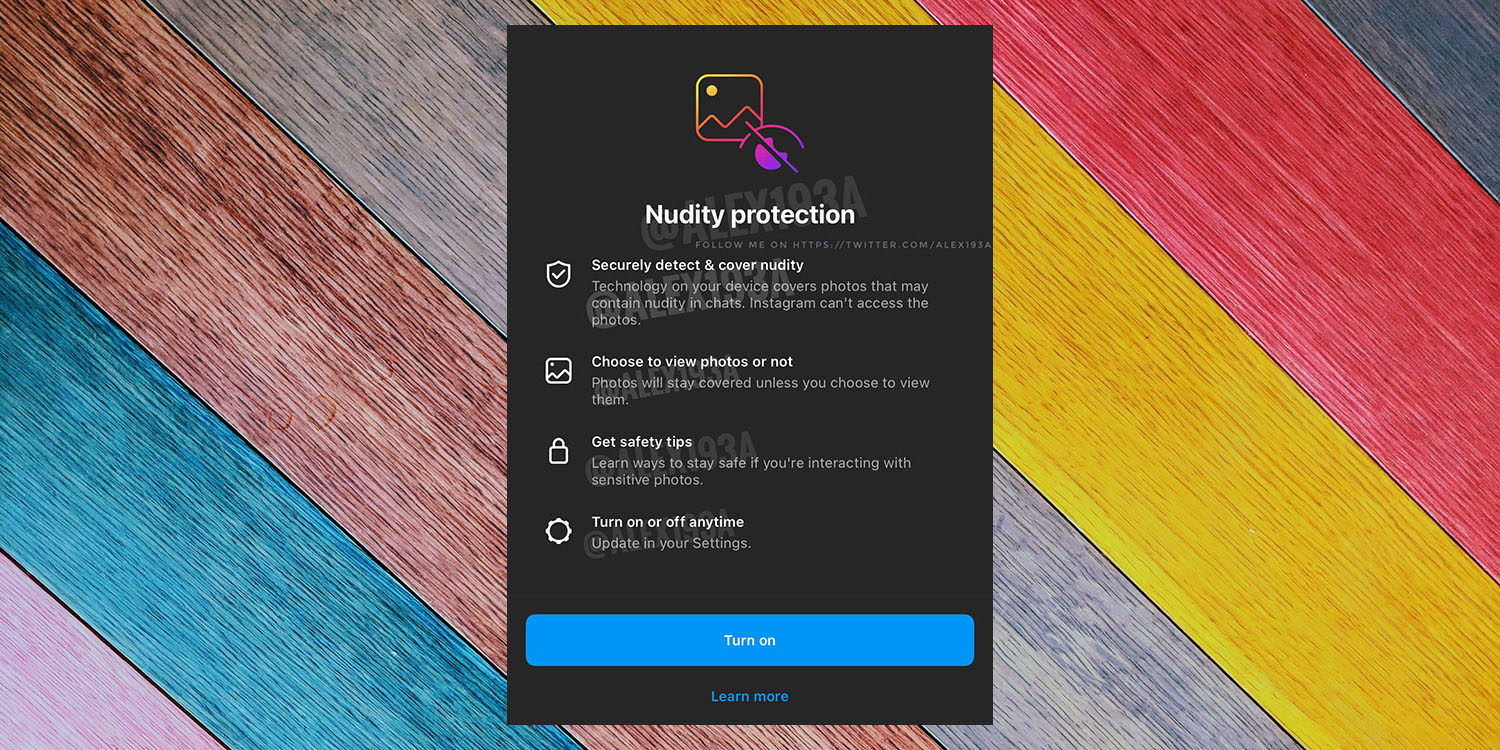Click the Update in your Settings text
The height and width of the screenshot is (750, 1500).
(671, 543)
